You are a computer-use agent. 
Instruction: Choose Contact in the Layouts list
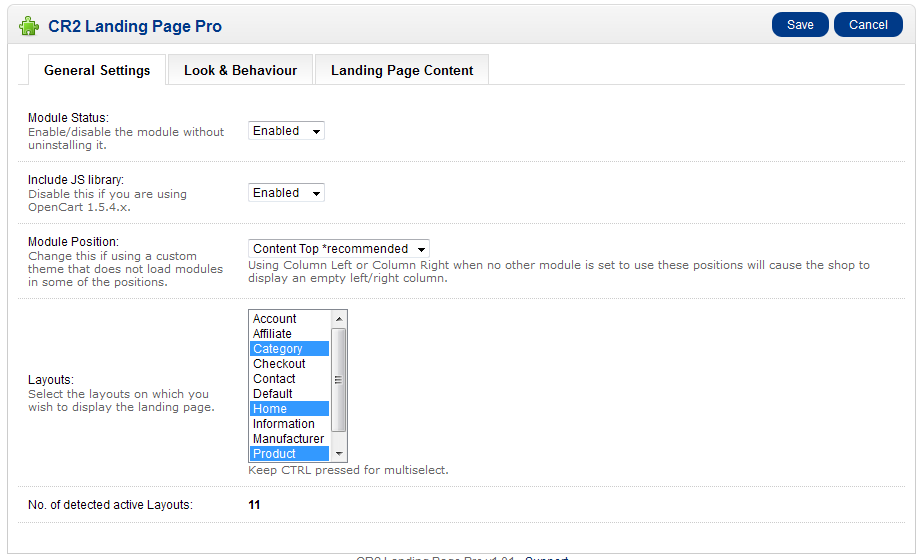tap(289, 379)
